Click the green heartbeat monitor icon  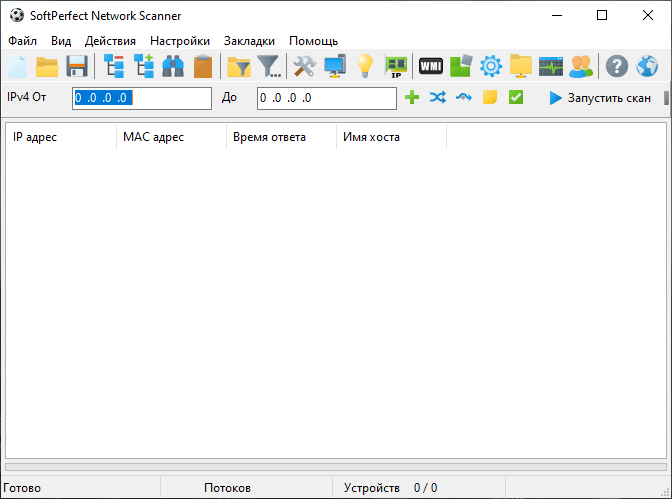pos(551,66)
